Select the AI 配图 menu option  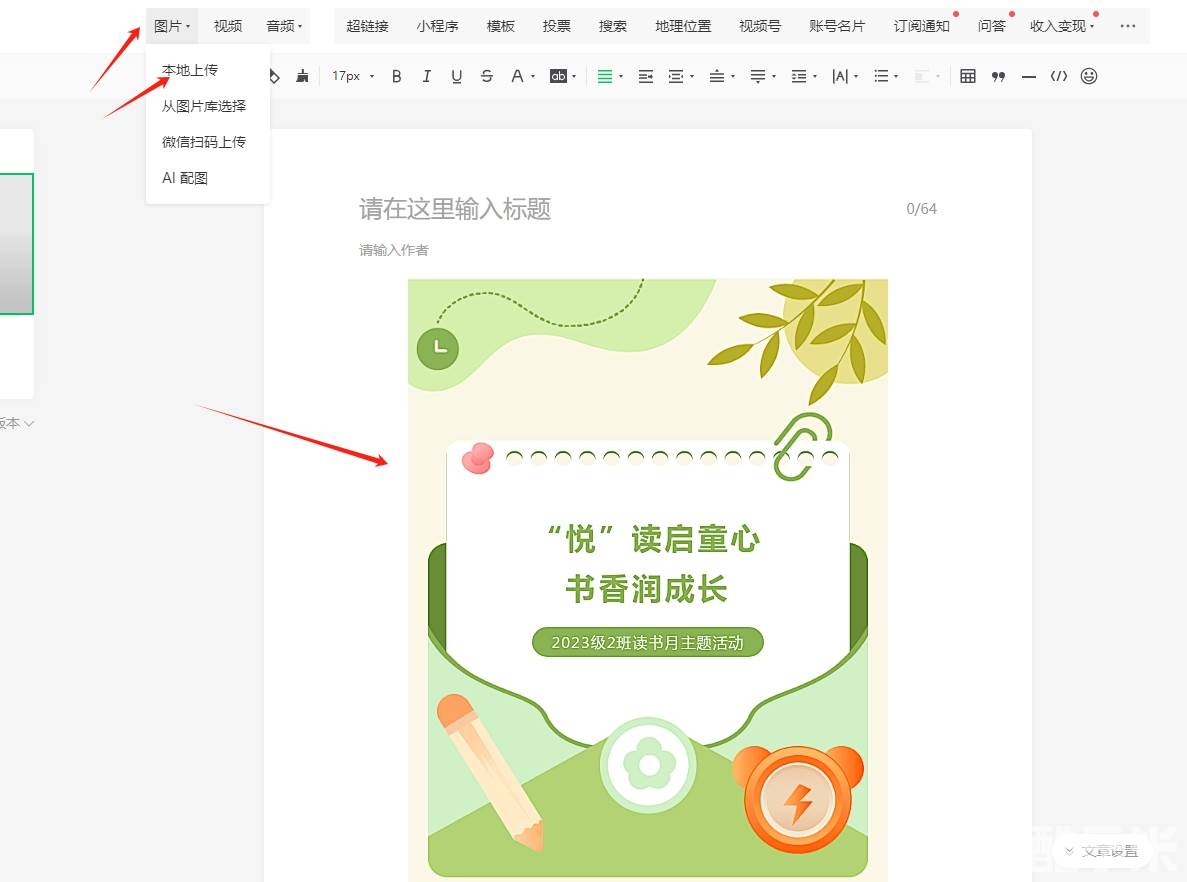[185, 178]
